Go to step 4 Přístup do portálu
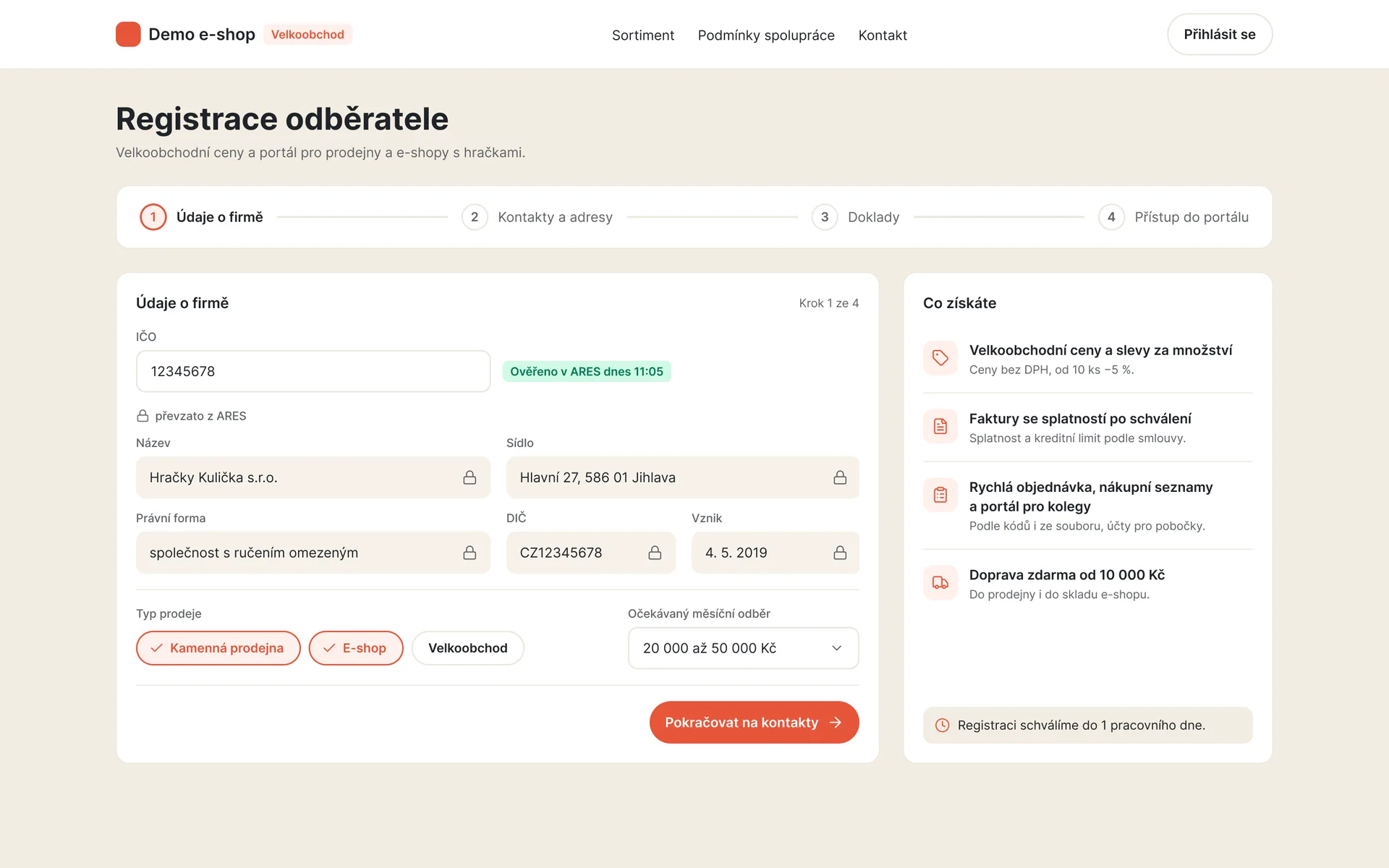1389x868 pixels. coord(1173,217)
